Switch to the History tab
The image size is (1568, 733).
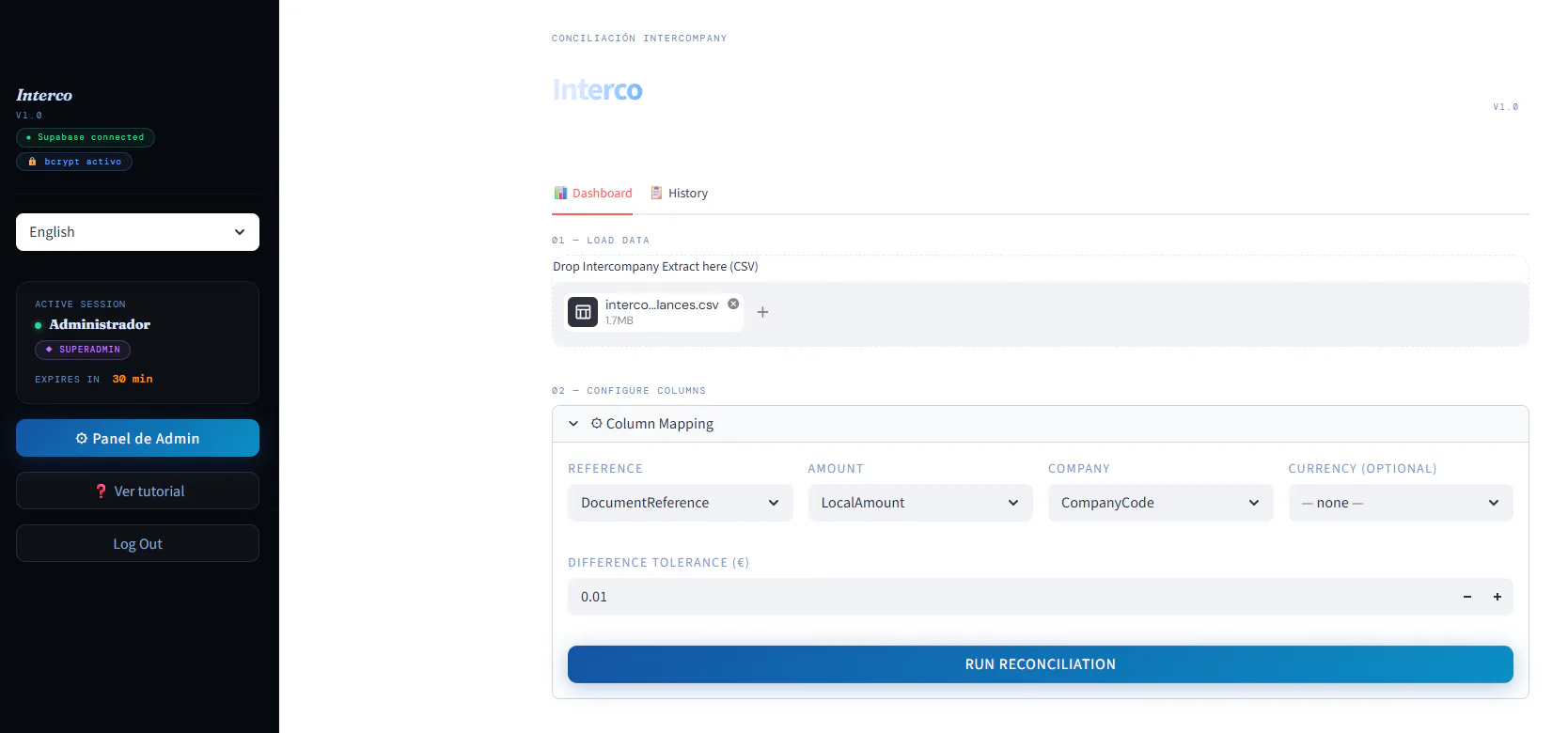tap(679, 194)
